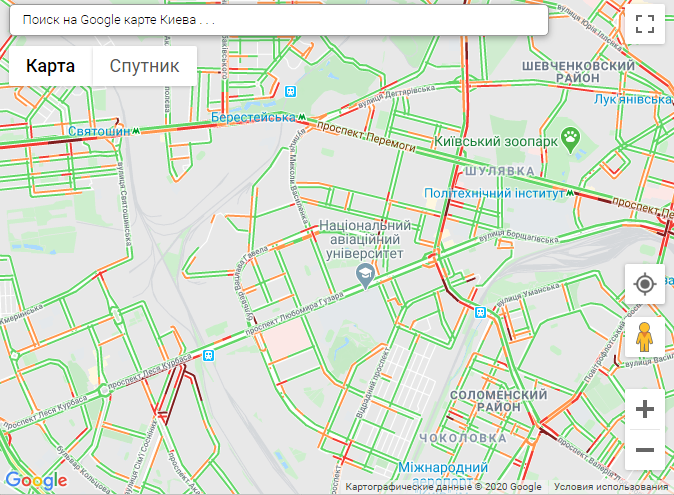
Task: Switch to the Карта map view
Action: click(50, 66)
